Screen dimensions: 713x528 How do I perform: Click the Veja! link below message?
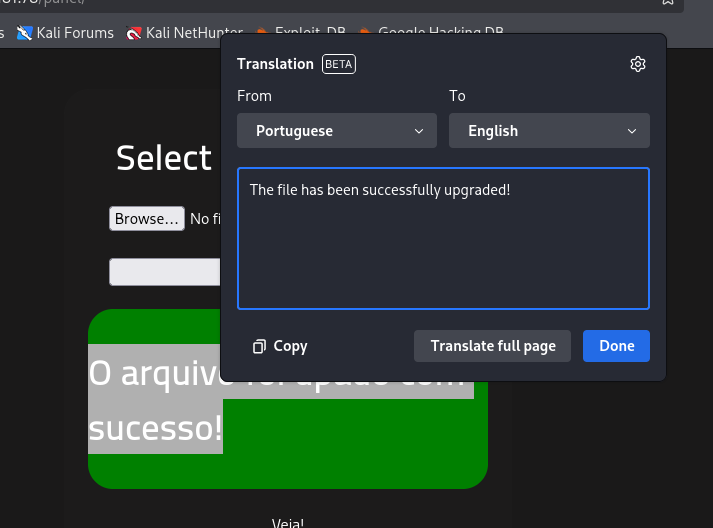pos(287,522)
